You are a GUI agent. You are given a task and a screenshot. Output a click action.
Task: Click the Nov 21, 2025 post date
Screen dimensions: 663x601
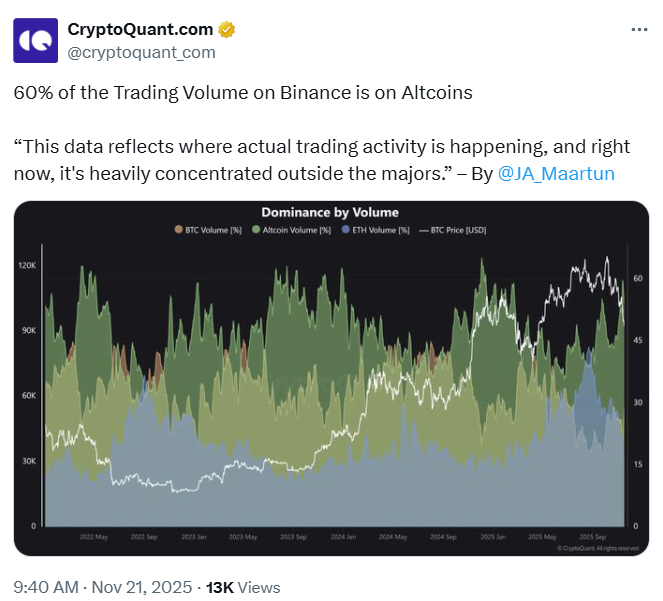pyautogui.click(x=142, y=587)
